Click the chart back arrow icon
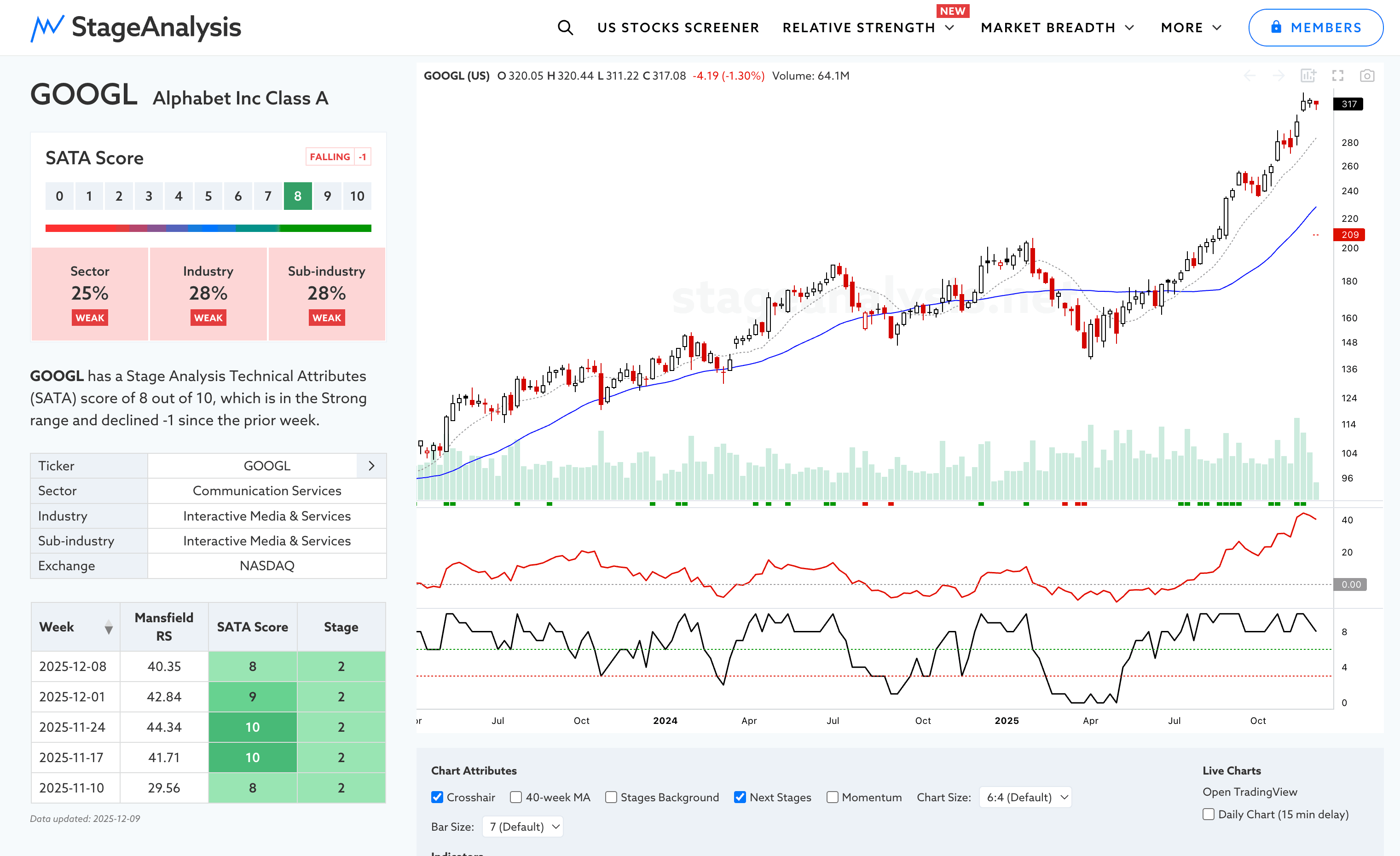The image size is (1400, 856). pos(1250,75)
